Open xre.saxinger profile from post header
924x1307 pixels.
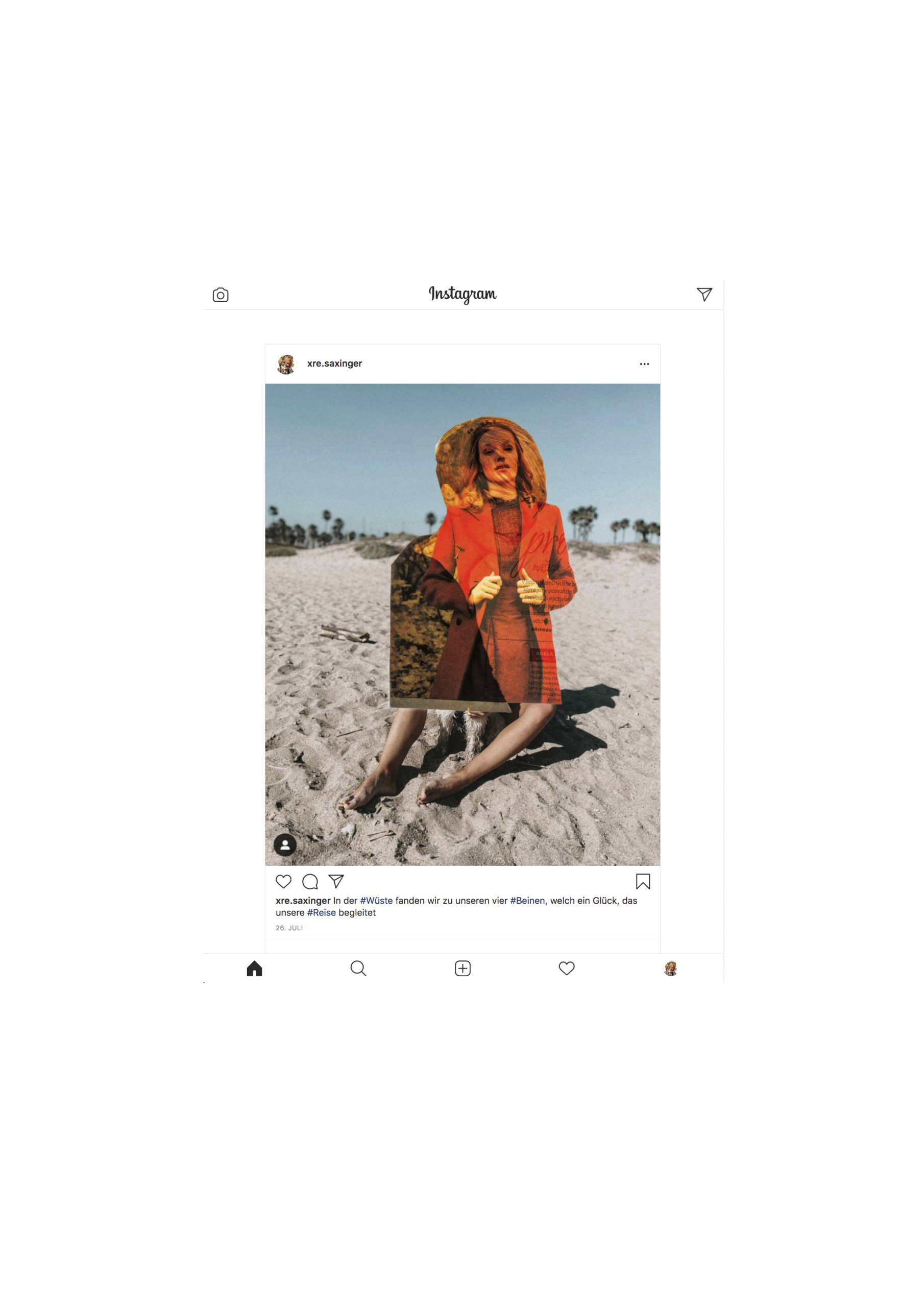334,363
